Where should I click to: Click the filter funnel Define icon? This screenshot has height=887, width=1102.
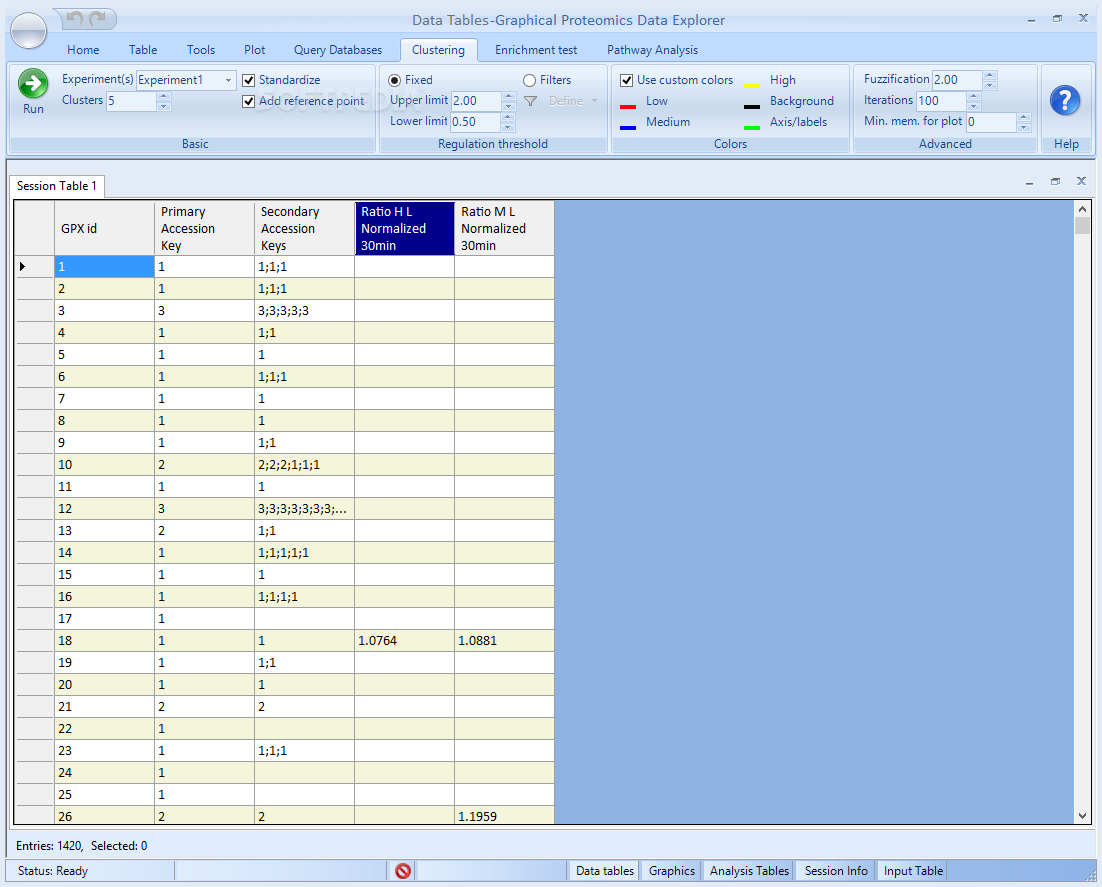(x=531, y=101)
